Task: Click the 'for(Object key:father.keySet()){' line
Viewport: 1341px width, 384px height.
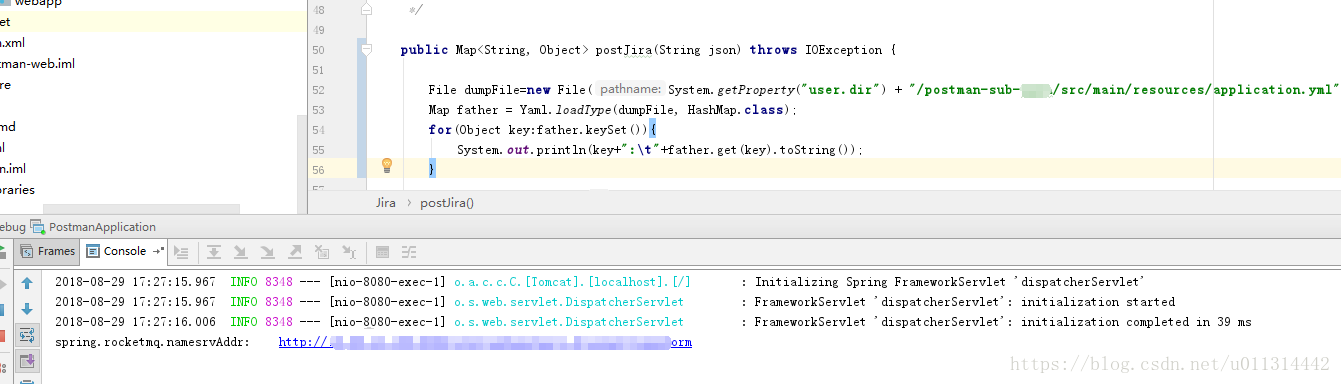Action: point(541,130)
